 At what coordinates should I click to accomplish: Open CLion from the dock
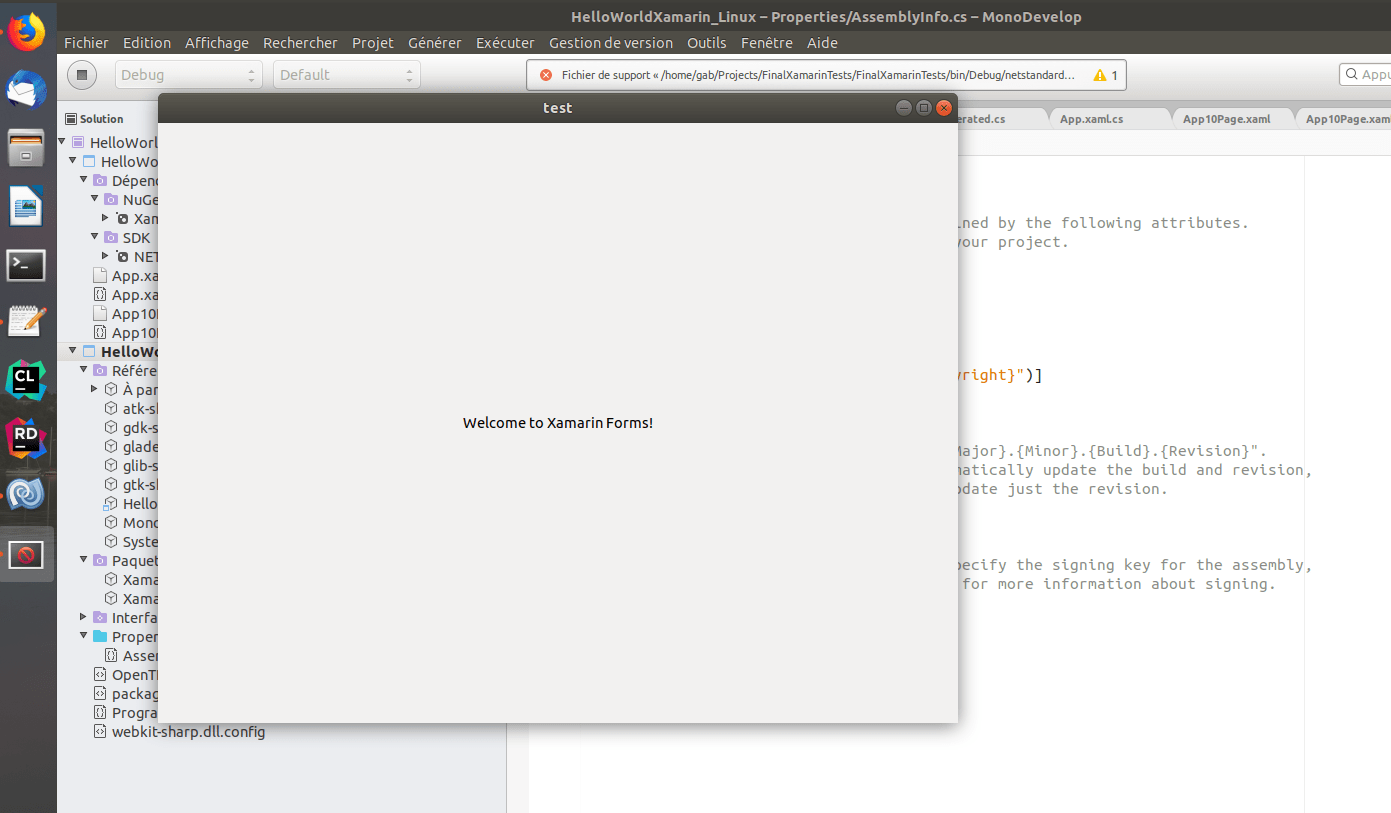pyautogui.click(x=26, y=379)
